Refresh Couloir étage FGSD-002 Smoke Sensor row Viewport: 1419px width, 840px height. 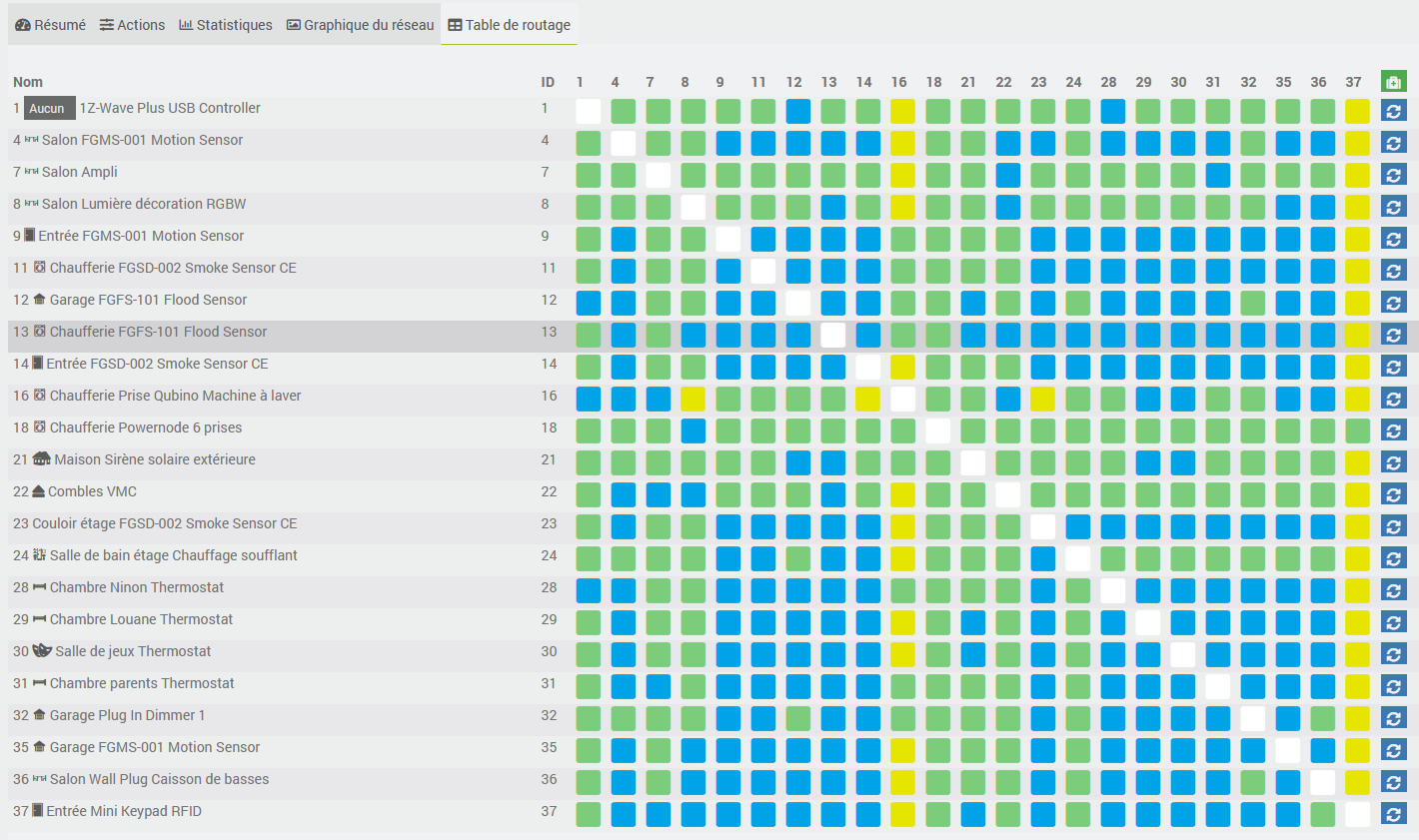tap(1394, 526)
